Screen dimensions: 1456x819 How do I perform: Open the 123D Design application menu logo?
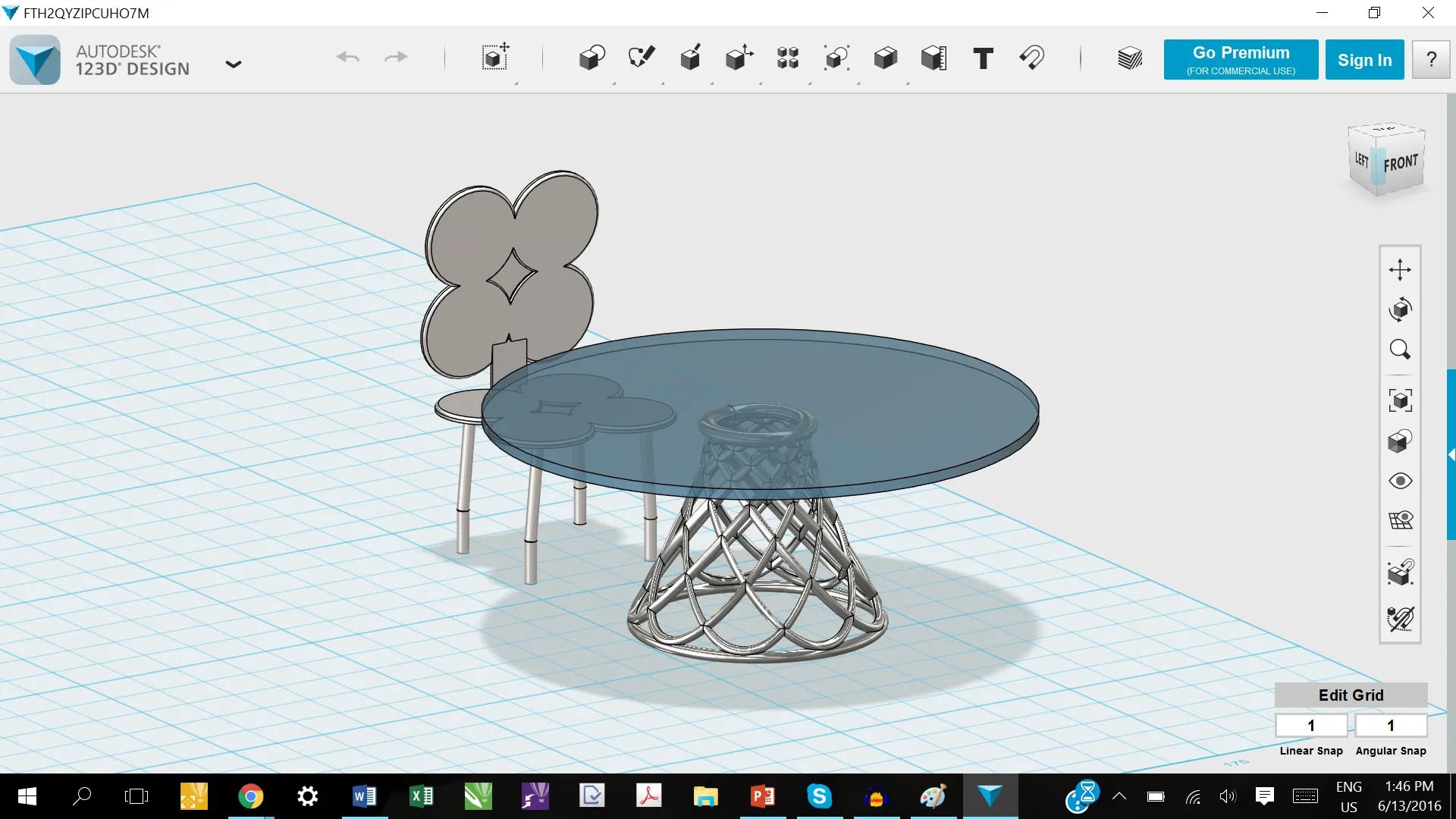[x=35, y=60]
